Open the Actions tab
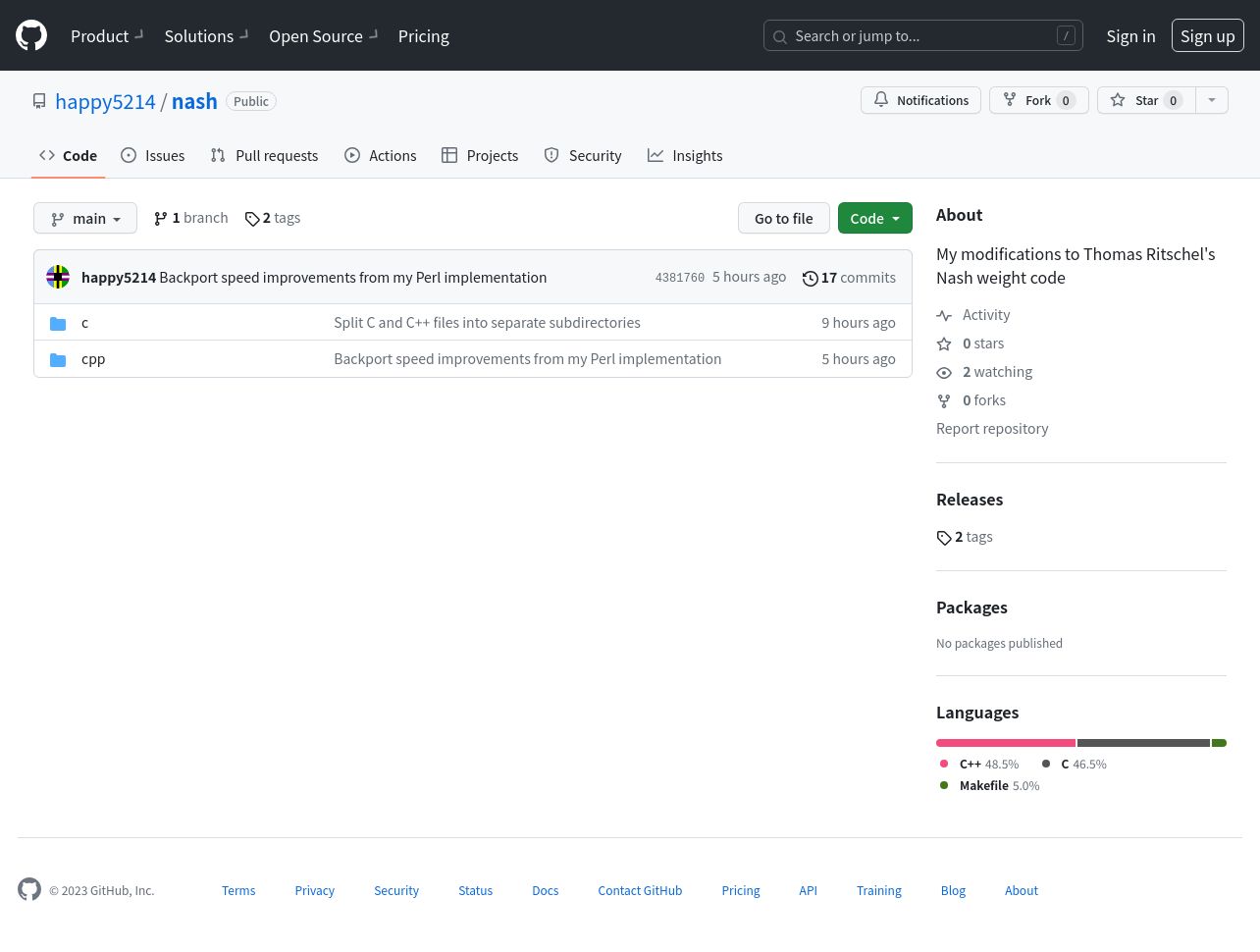1260x952 pixels. 381,155
